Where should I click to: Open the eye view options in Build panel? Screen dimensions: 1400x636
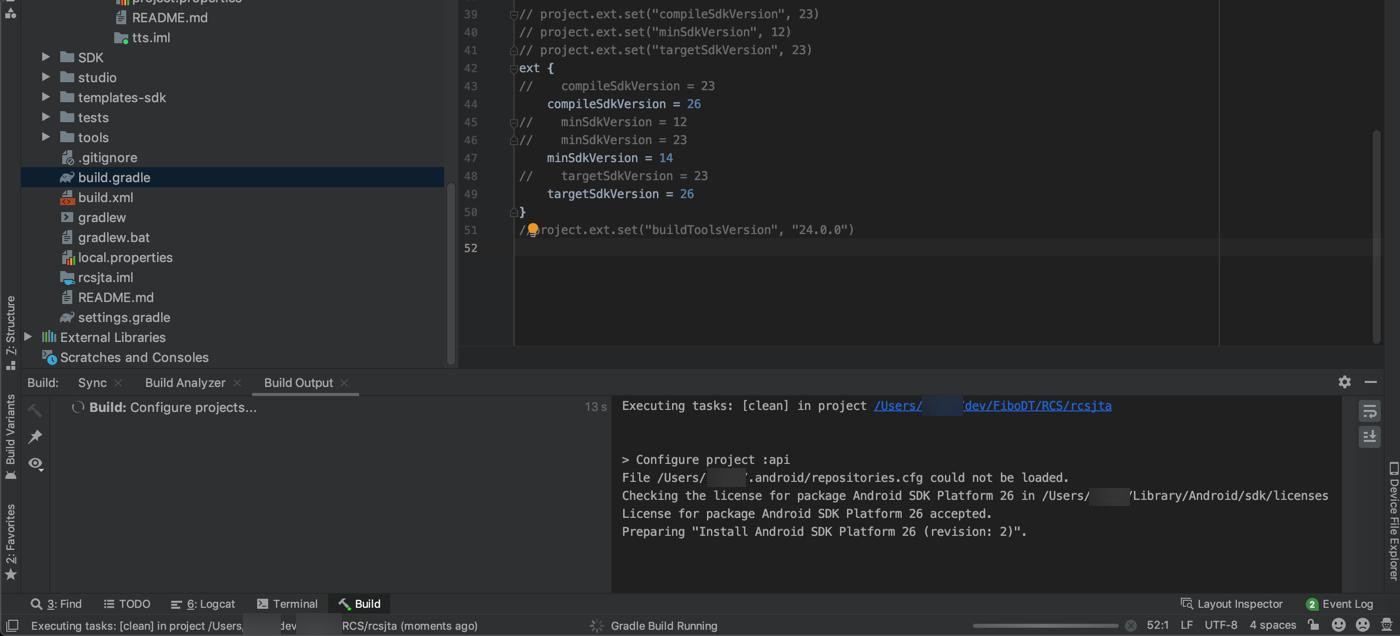click(x=35, y=464)
